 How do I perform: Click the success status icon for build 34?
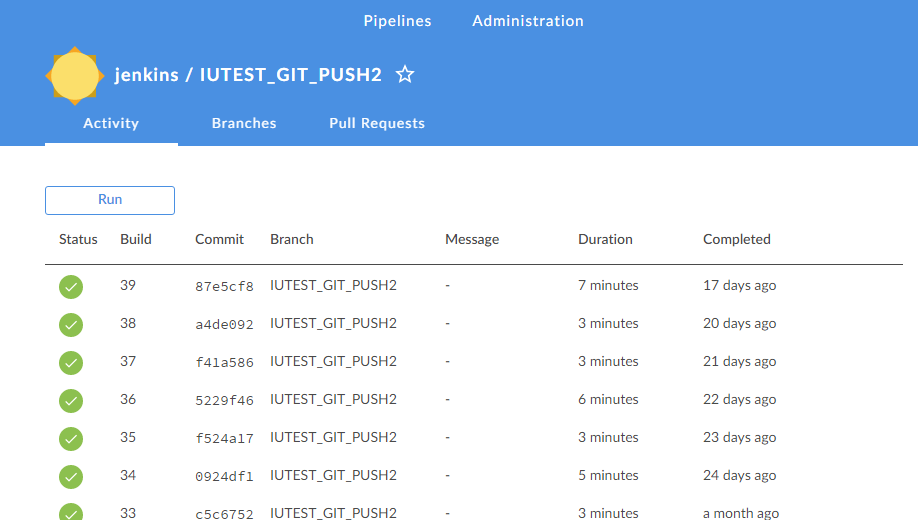[71, 477]
